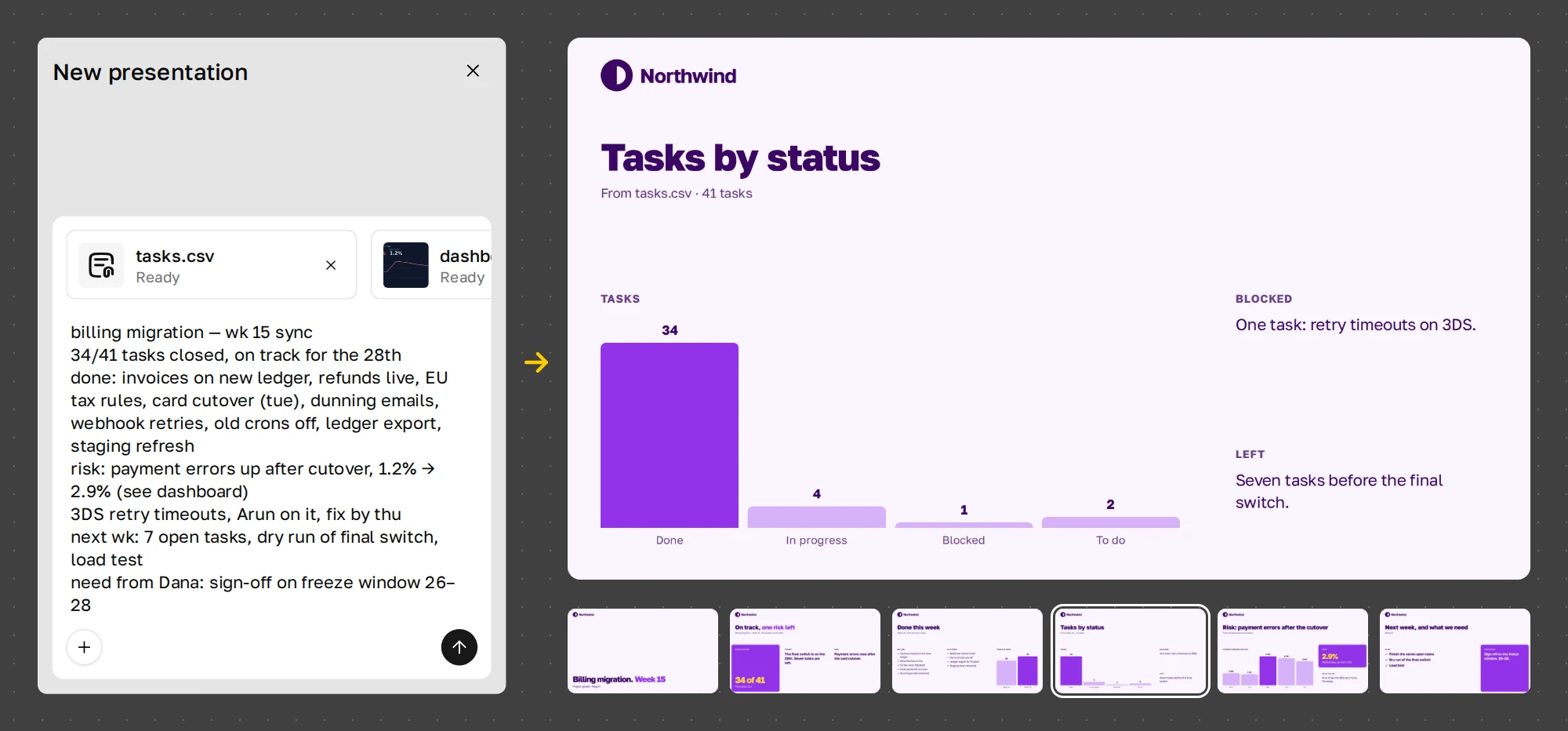1568x731 pixels.
Task: Submit prompt with the up-arrow button
Action: tap(459, 647)
